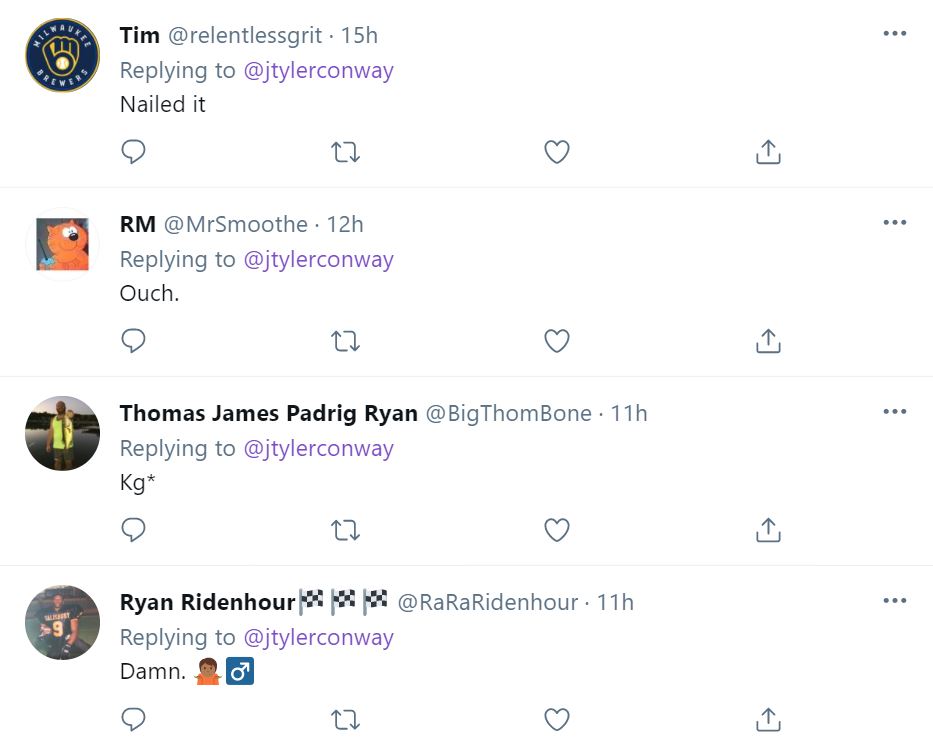The height and width of the screenshot is (753, 933).
Task: Reply to Thomas Ryan's "Kg*" tweet
Action: pos(133,529)
